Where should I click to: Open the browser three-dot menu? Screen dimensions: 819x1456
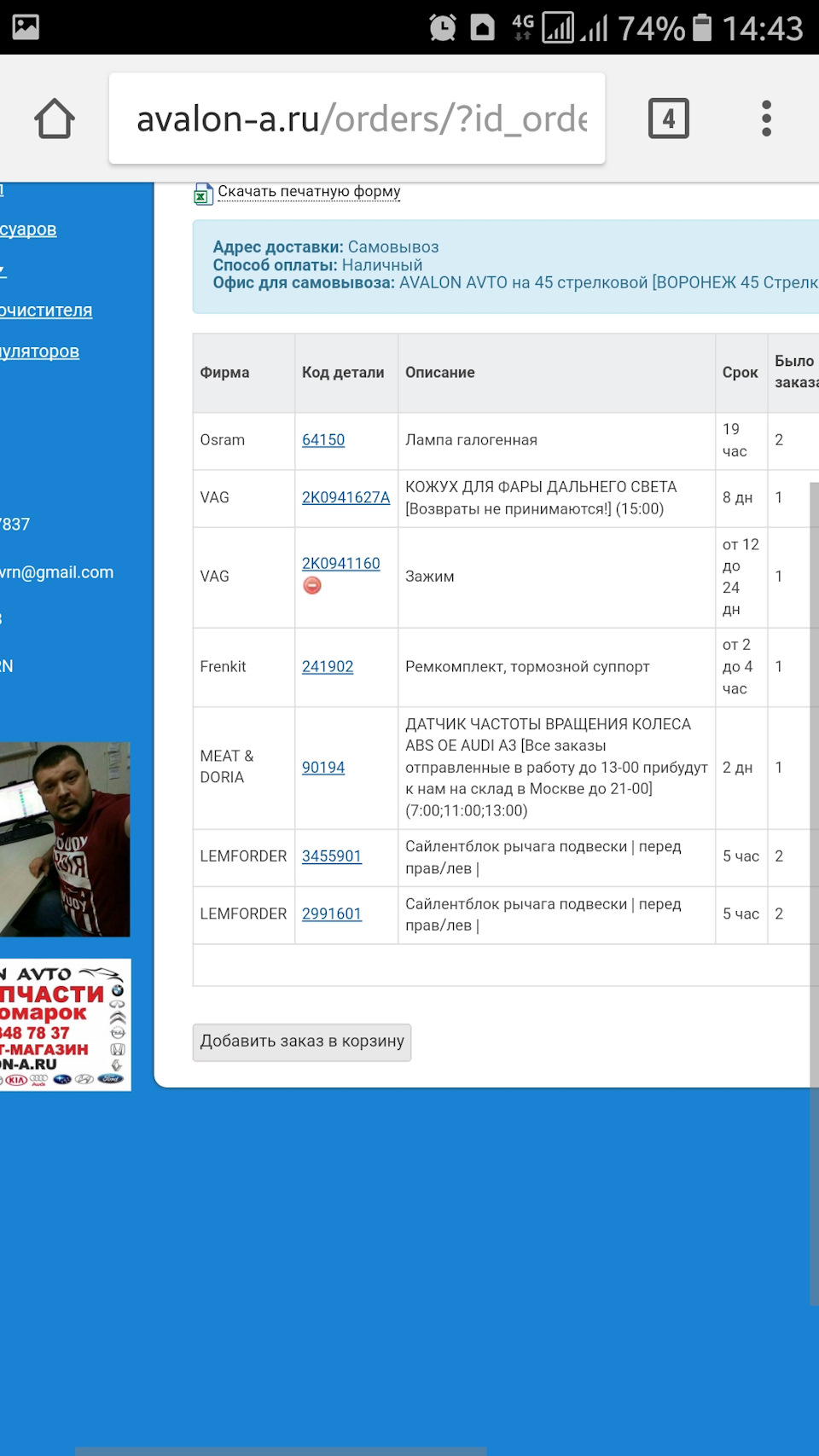[766, 119]
